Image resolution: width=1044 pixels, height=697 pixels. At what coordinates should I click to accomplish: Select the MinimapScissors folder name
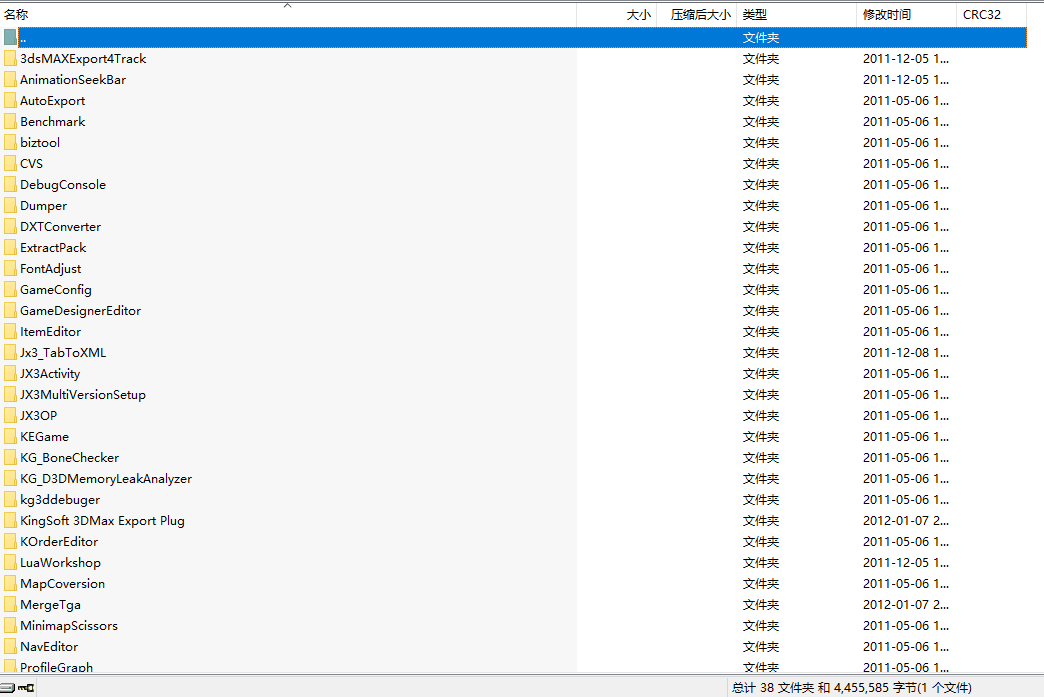coord(69,626)
